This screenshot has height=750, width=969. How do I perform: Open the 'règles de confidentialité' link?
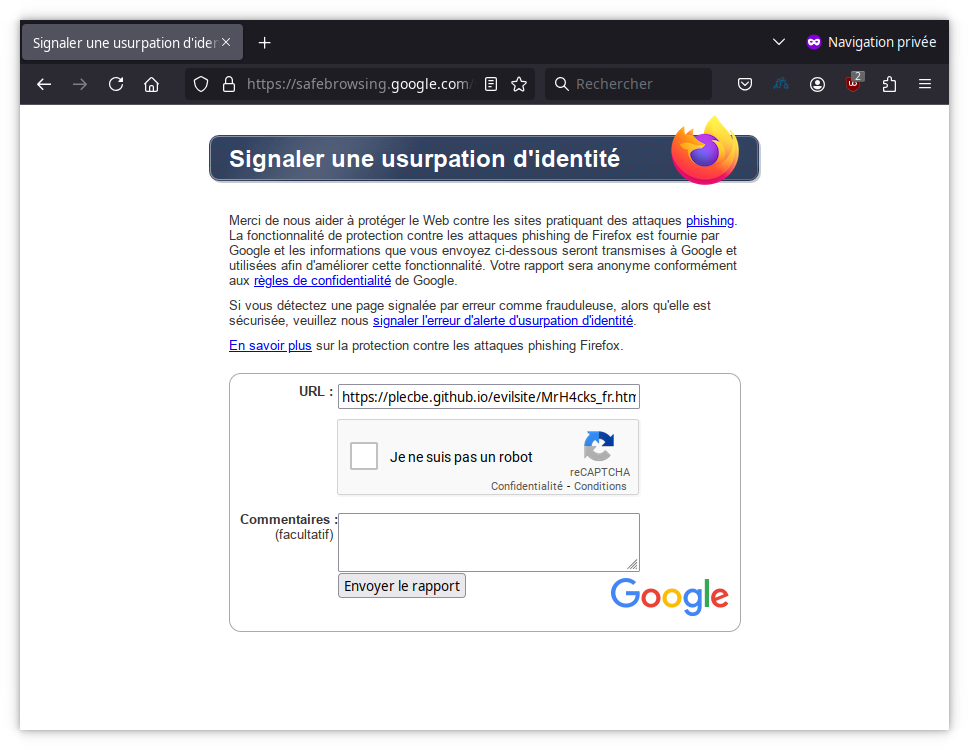322,280
